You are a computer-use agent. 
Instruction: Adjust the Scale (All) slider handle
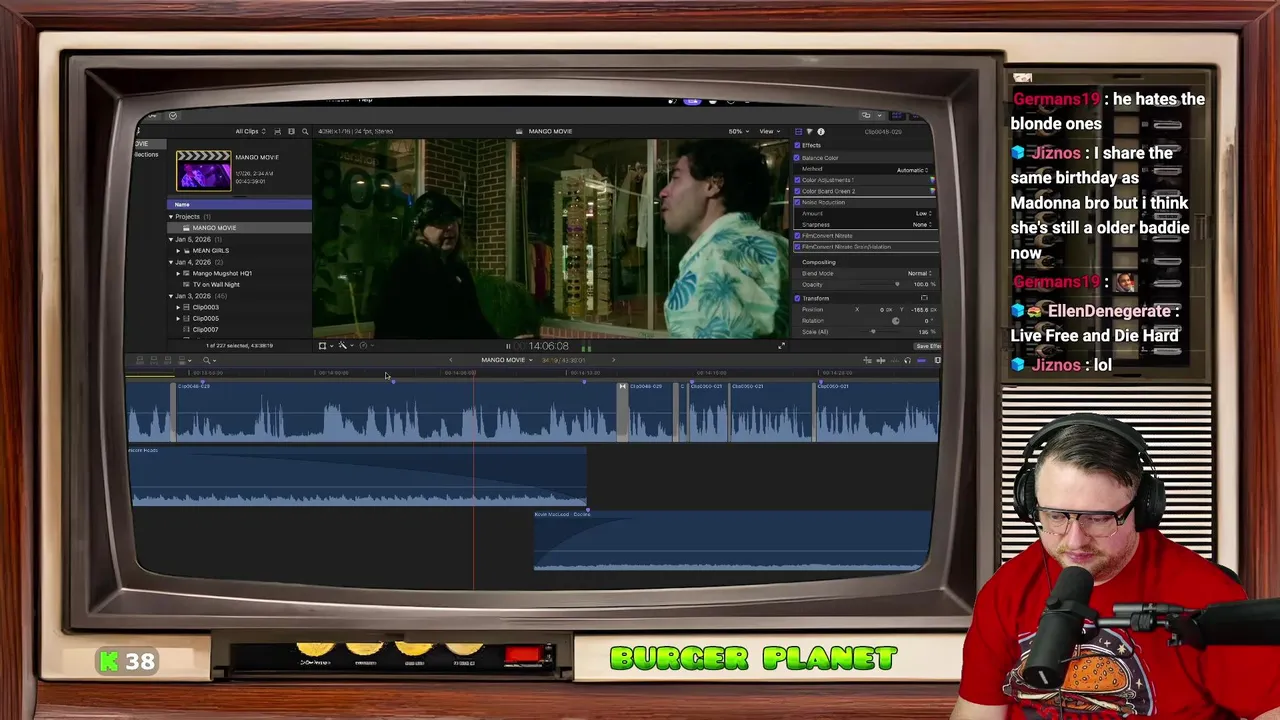point(873,332)
